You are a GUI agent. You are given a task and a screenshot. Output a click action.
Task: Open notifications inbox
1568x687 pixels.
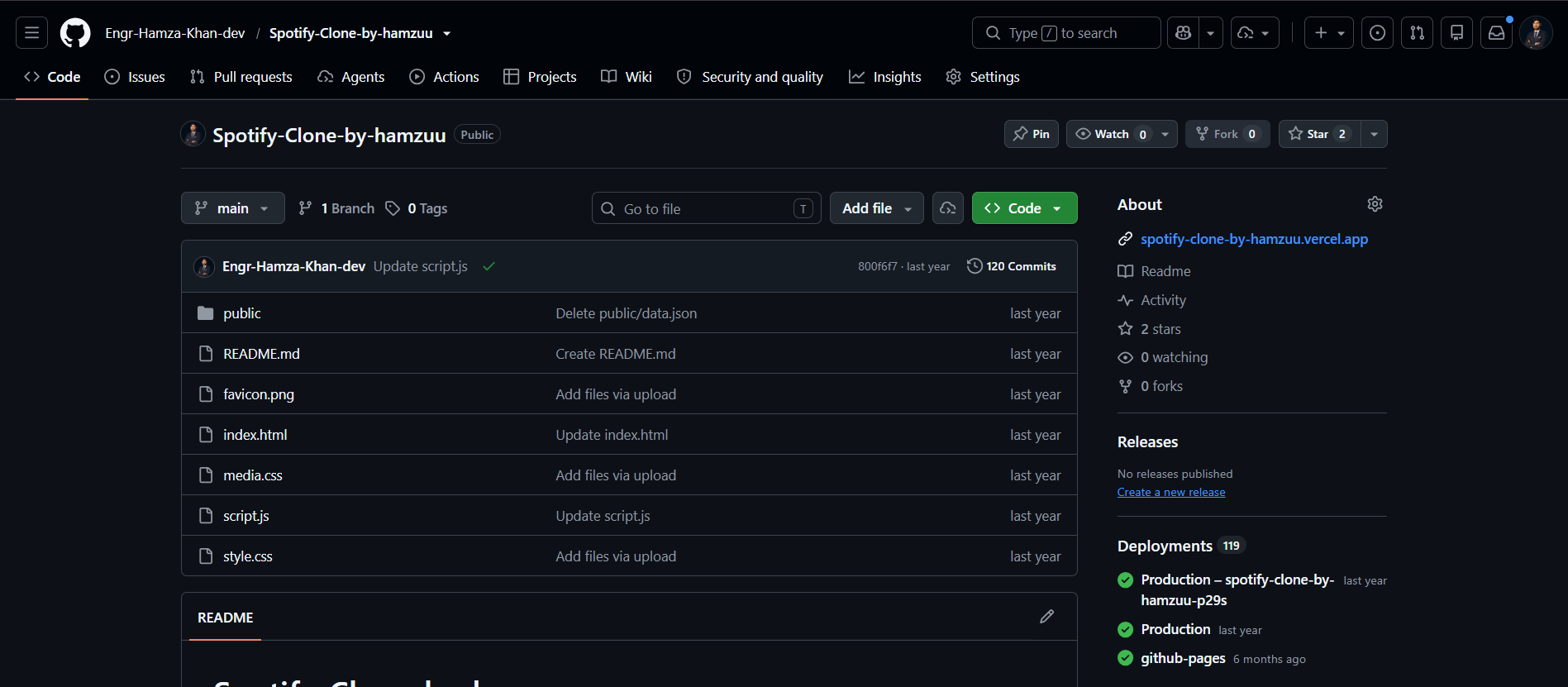click(x=1496, y=33)
